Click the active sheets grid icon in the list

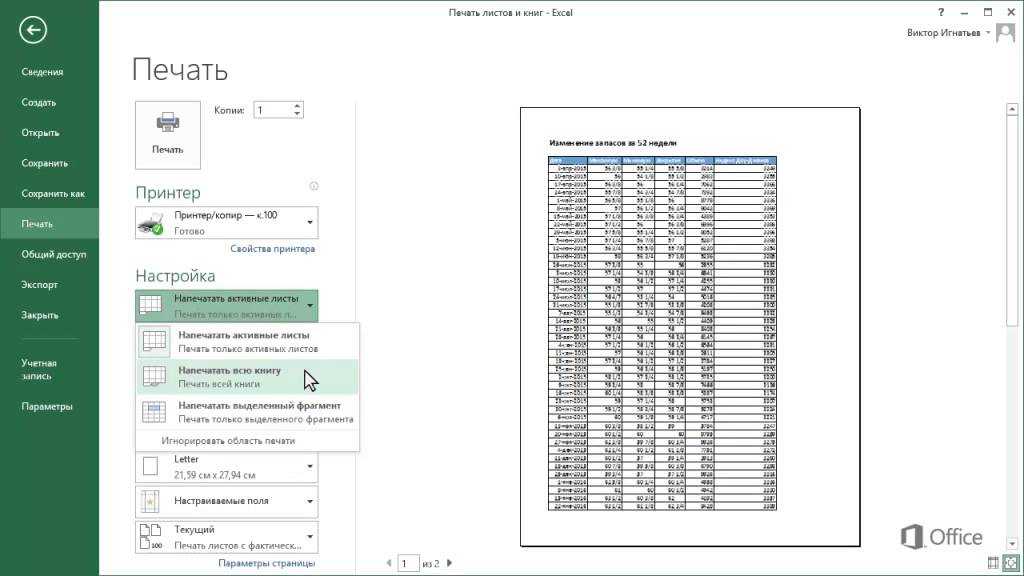click(155, 342)
